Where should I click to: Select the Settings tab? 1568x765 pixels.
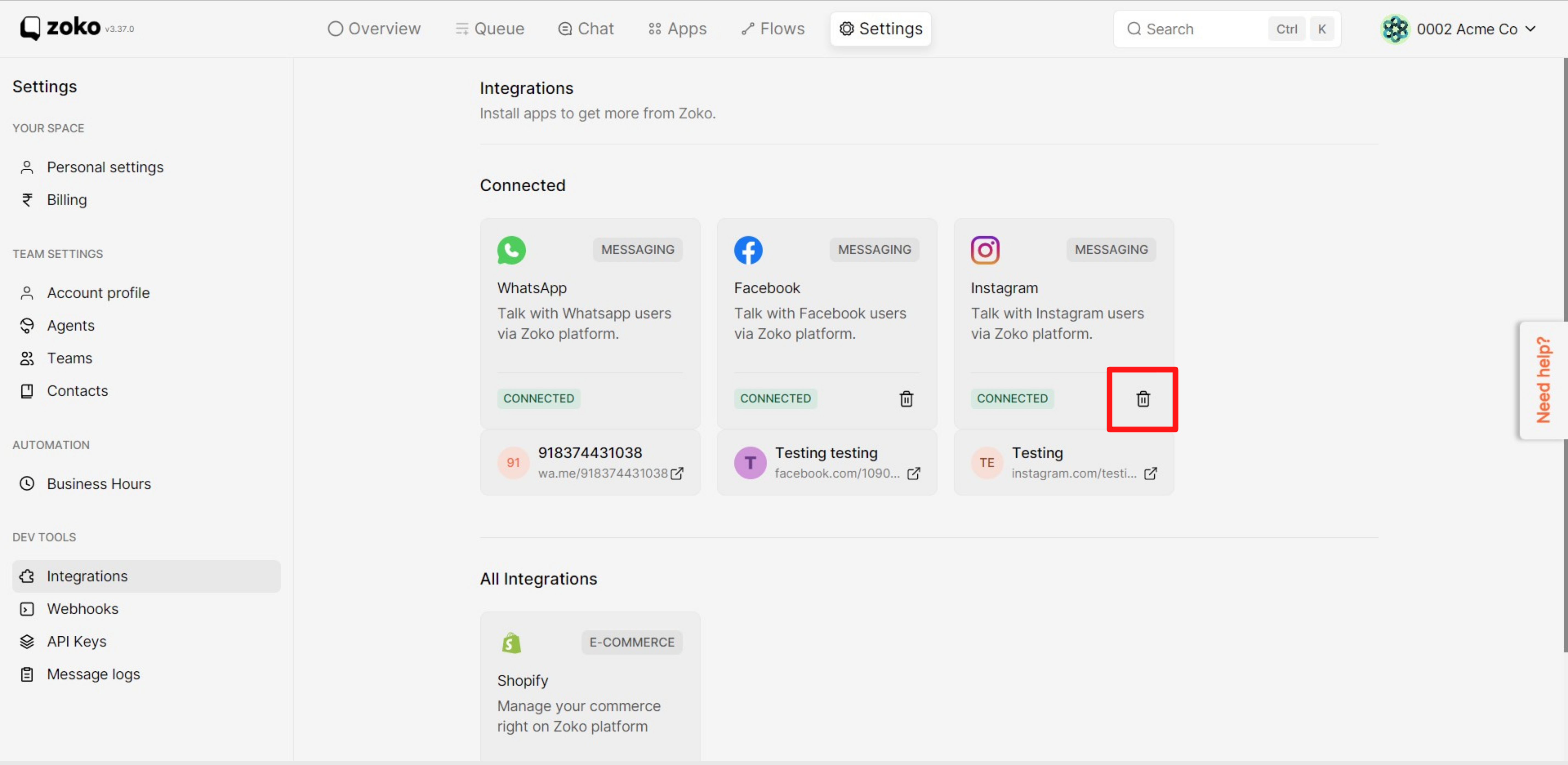click(x=880, y=29)
